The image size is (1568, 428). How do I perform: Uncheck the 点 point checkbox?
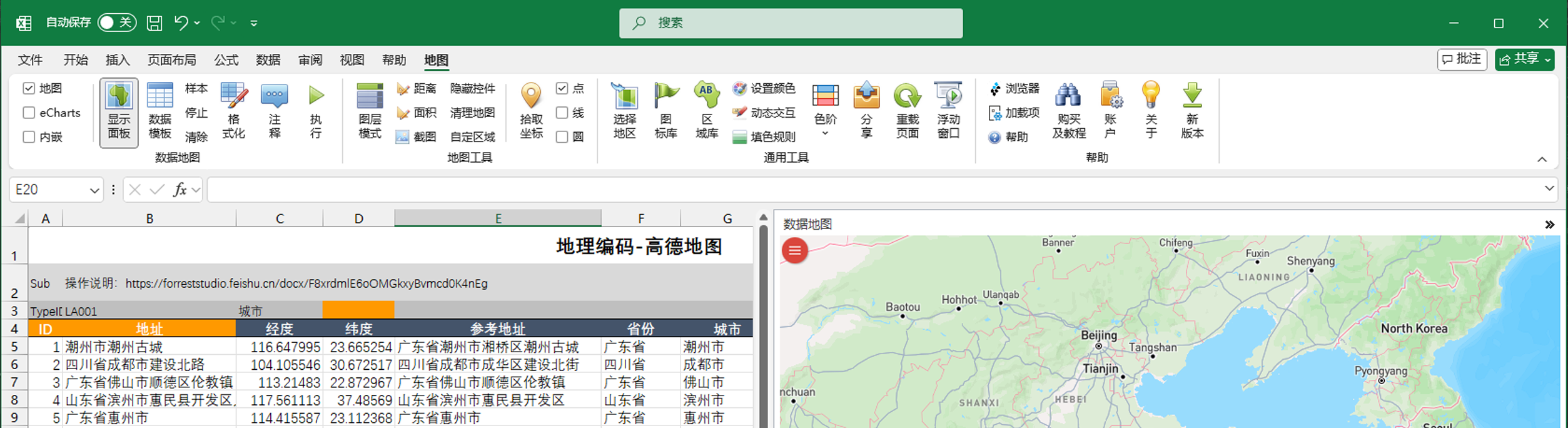(x=562, y=88)
